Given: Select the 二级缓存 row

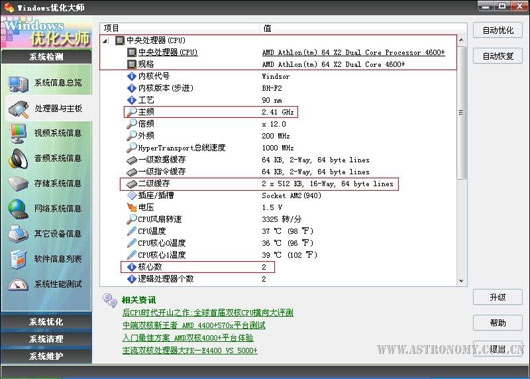Looking at the screenshot, I should [259, 184].
